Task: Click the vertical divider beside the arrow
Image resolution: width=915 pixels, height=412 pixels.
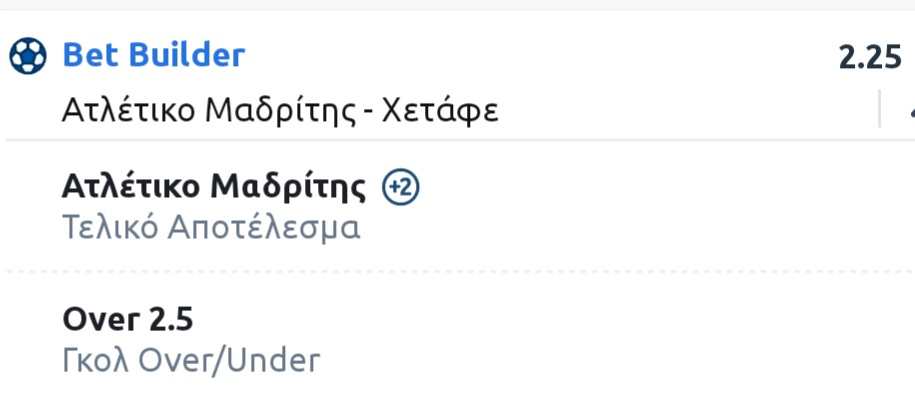Action: tap(880, 109)
